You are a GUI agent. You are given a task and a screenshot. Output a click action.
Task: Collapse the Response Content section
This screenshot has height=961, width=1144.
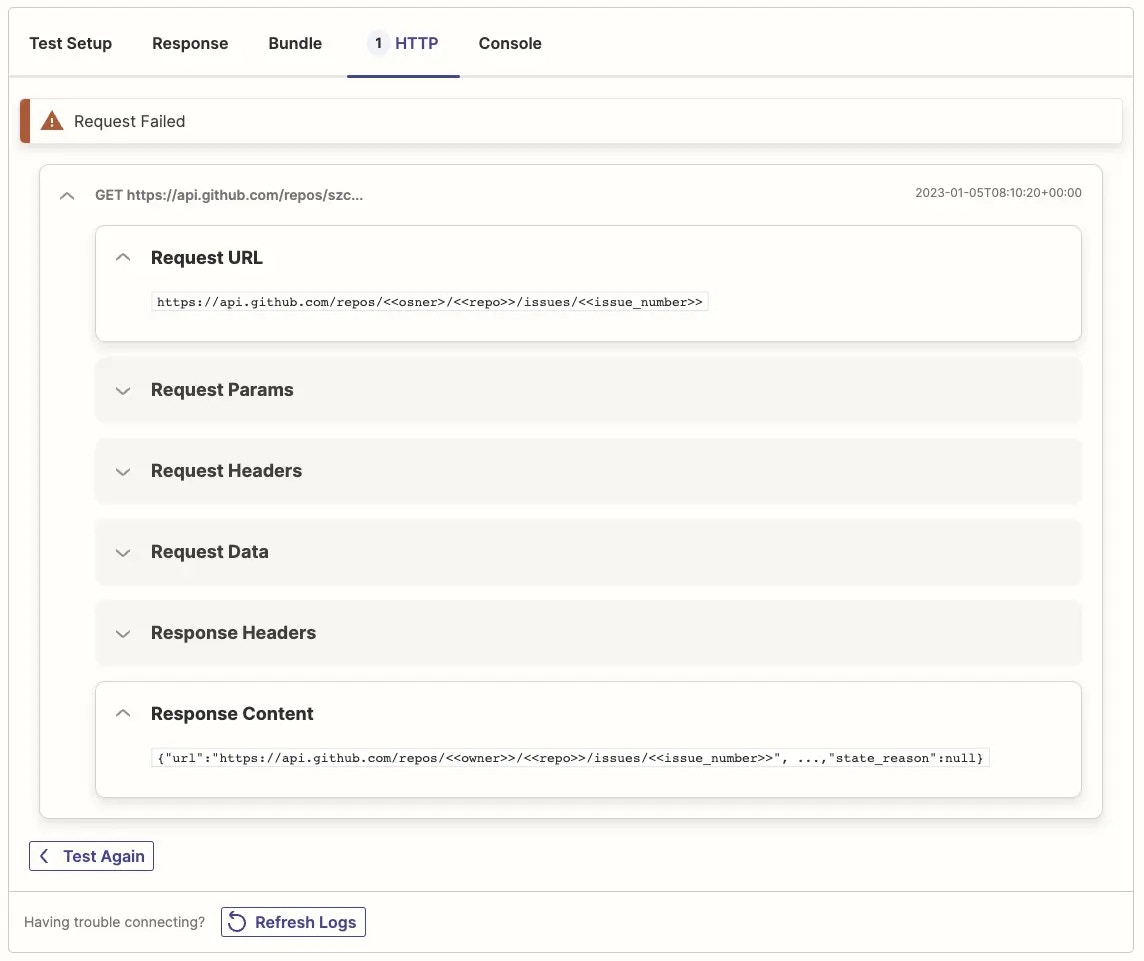pyautogui.click(x=123, y=714)
